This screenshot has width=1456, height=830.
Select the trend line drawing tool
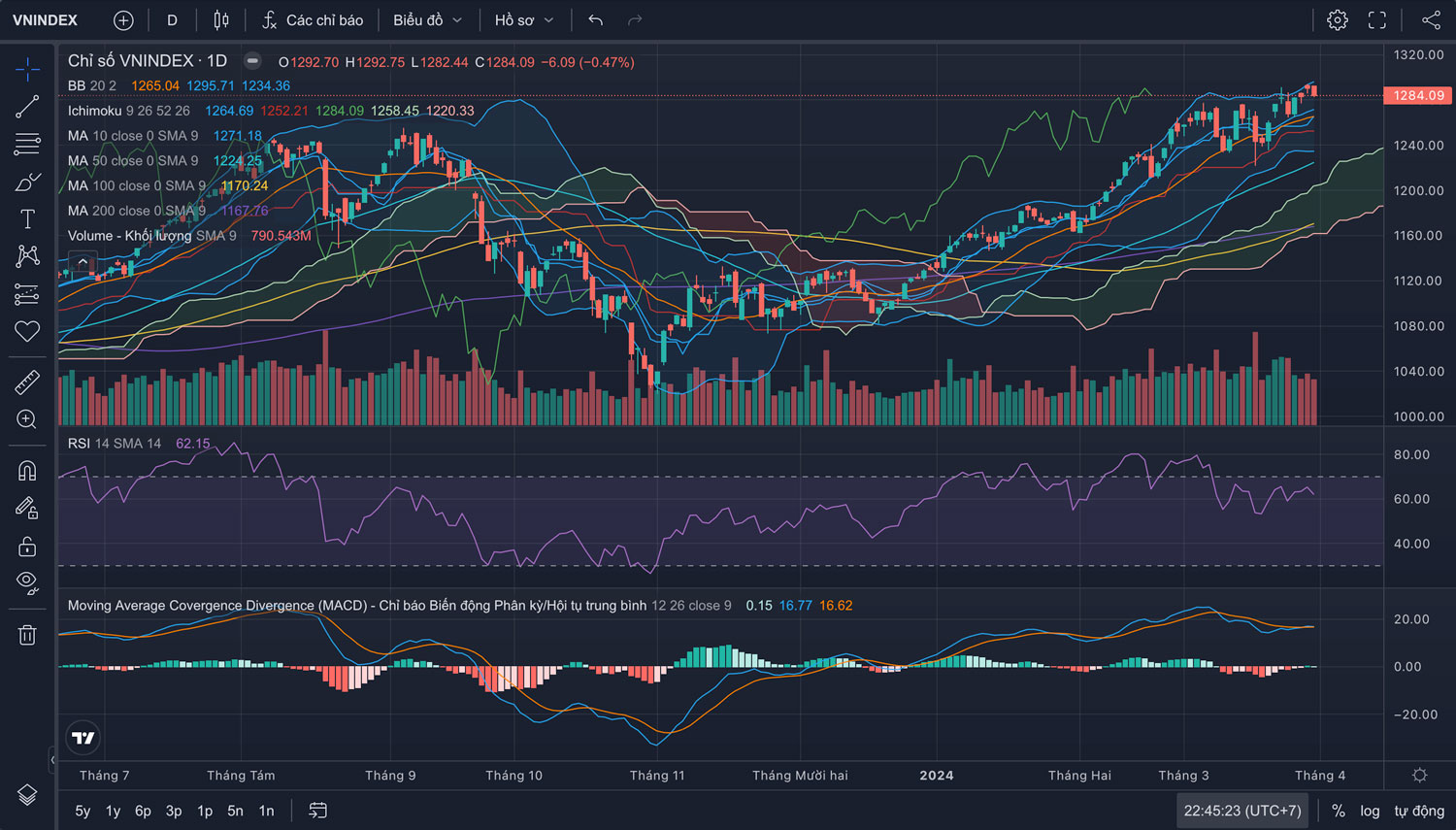(x=27, y=107)
